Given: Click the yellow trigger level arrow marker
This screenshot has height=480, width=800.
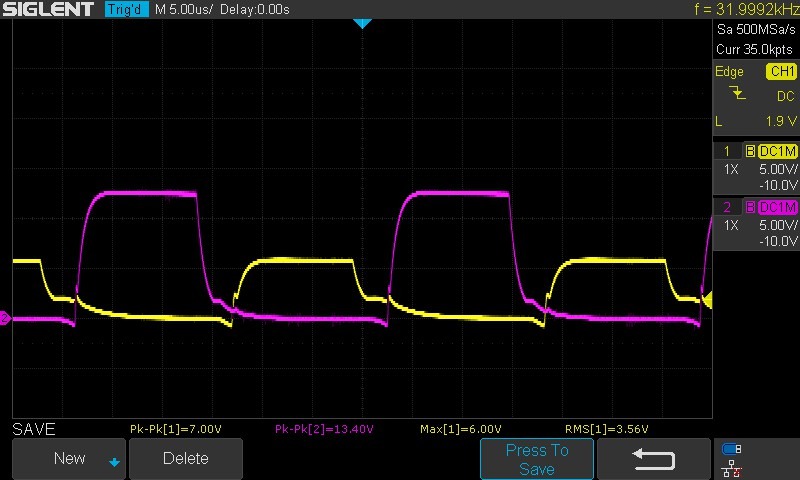Looking at the screenshot, I should tap(707, 300).
